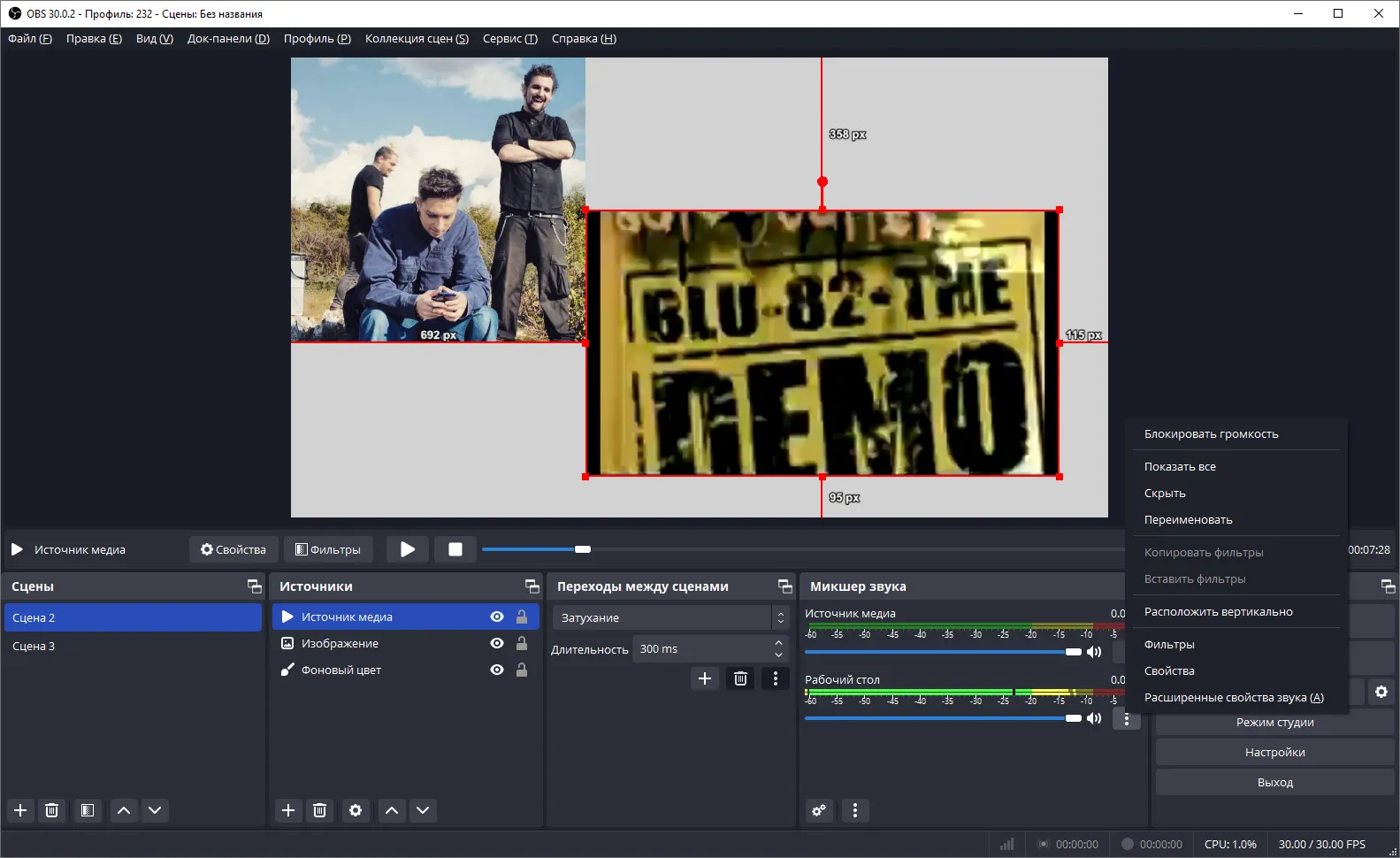Open Фильтры for the selected source
Screen dimensions: 1400x858
tap(328, 549)
